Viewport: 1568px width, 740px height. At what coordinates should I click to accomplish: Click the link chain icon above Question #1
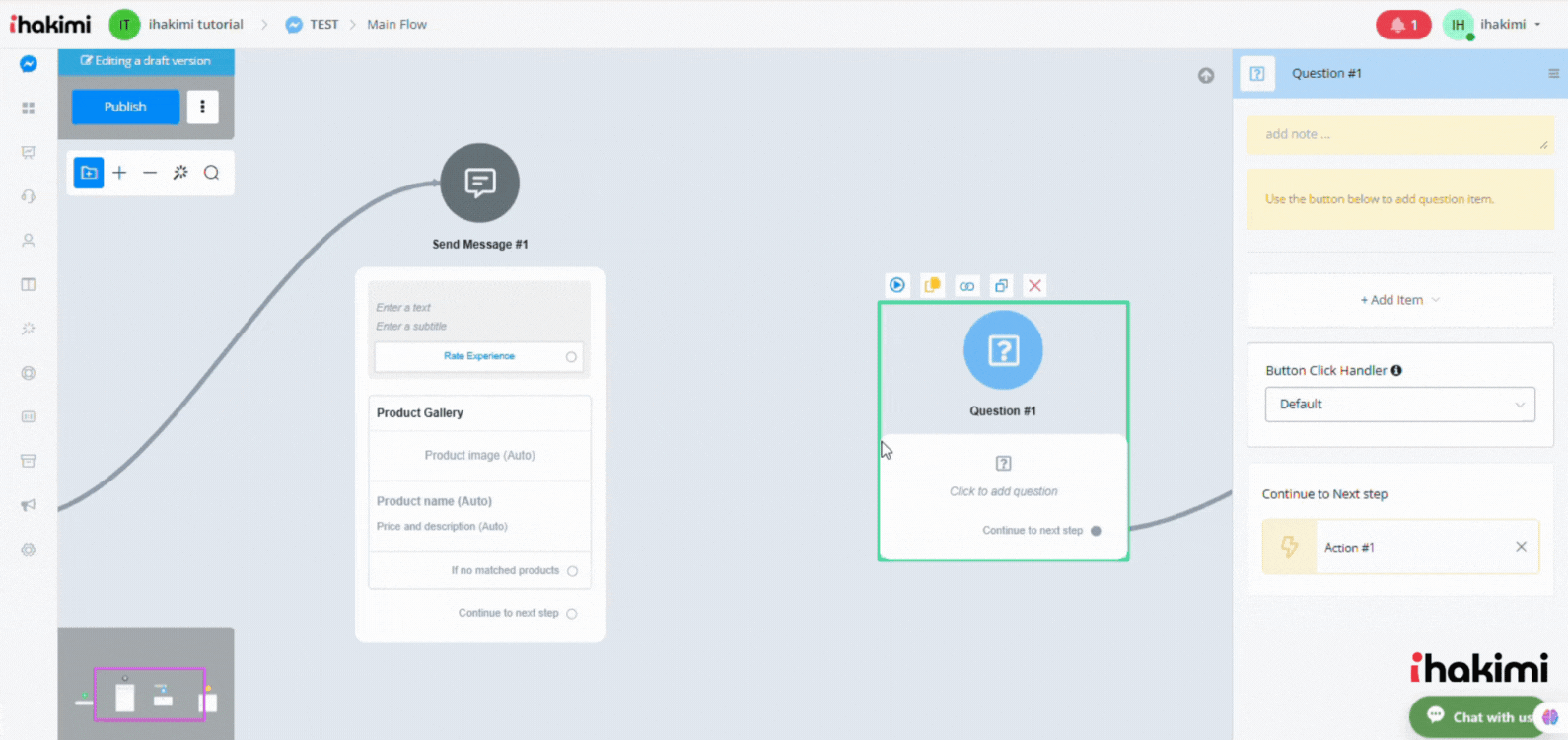tap(966, 286)
